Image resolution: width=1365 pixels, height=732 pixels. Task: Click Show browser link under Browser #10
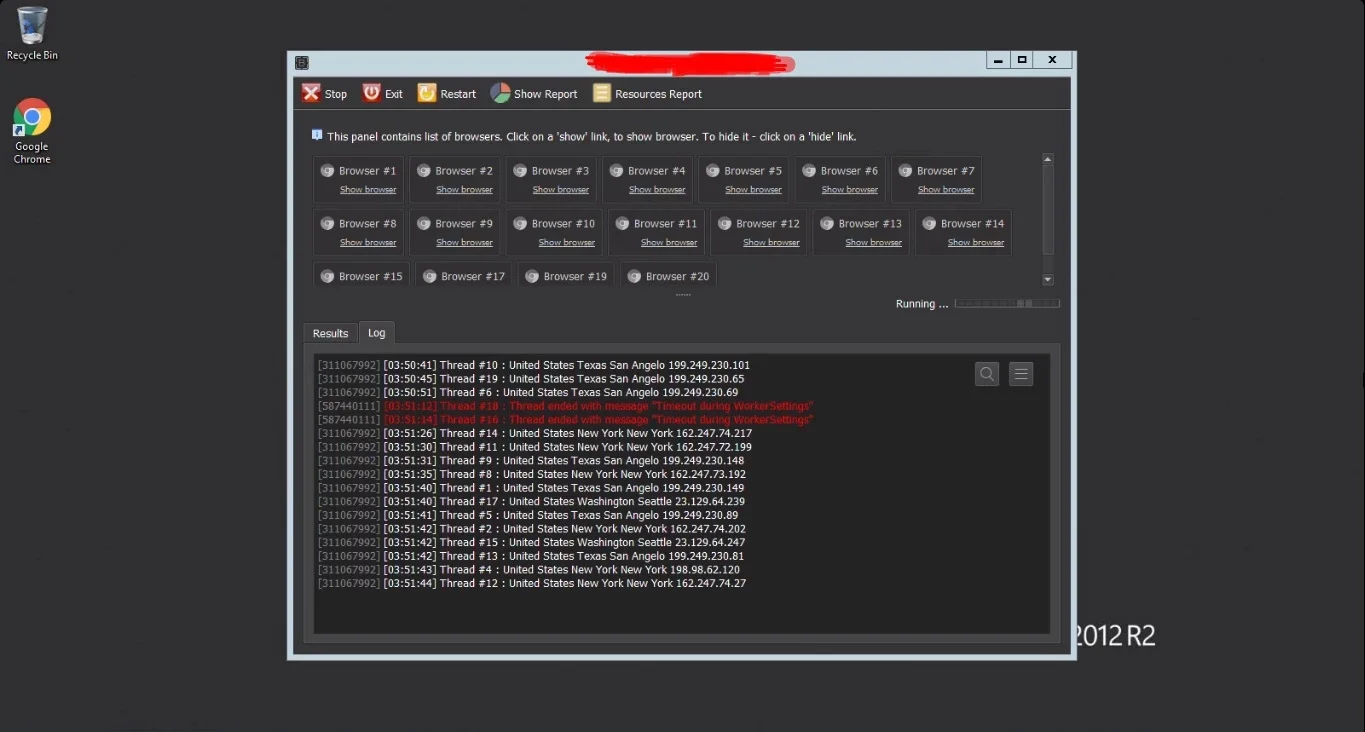click(567, 243)
